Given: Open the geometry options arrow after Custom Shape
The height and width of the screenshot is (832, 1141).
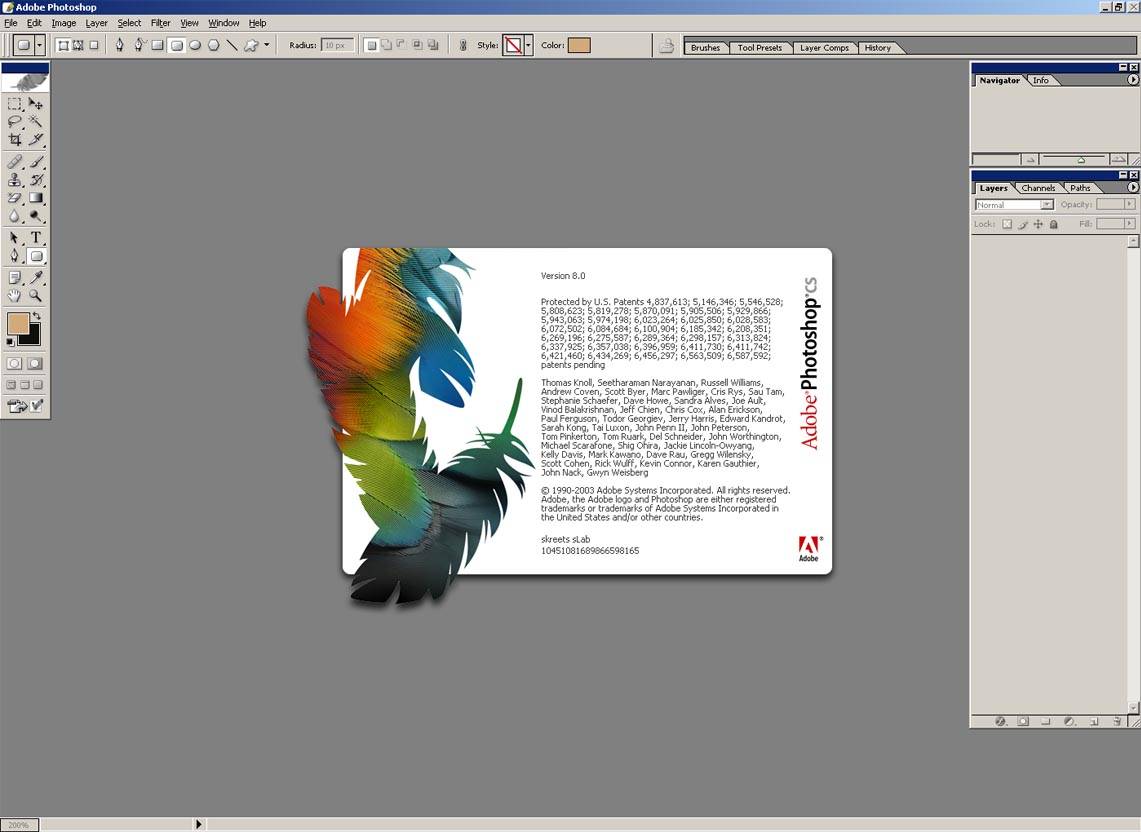Looking at the screenshot, I should (267, 45).
